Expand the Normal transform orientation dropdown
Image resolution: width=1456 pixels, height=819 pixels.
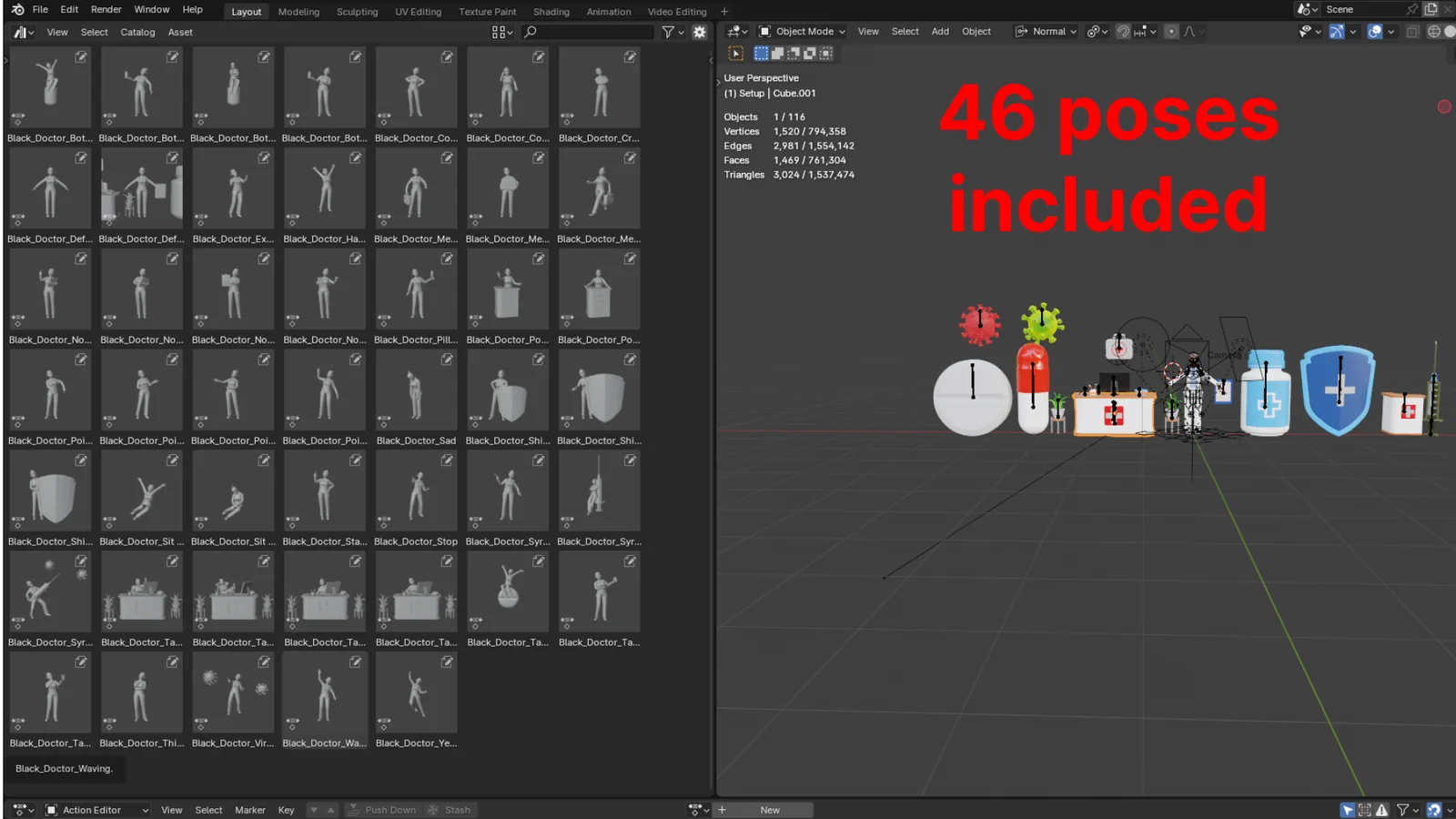[1046, 31]
